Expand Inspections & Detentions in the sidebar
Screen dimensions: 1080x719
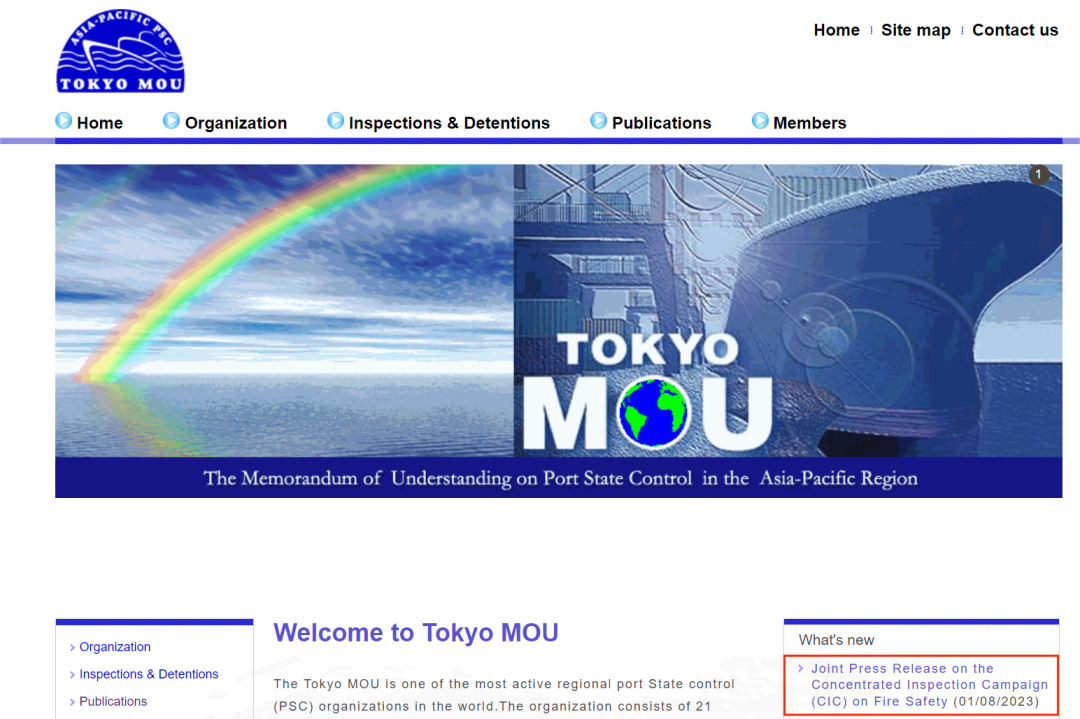pos(149,674)
